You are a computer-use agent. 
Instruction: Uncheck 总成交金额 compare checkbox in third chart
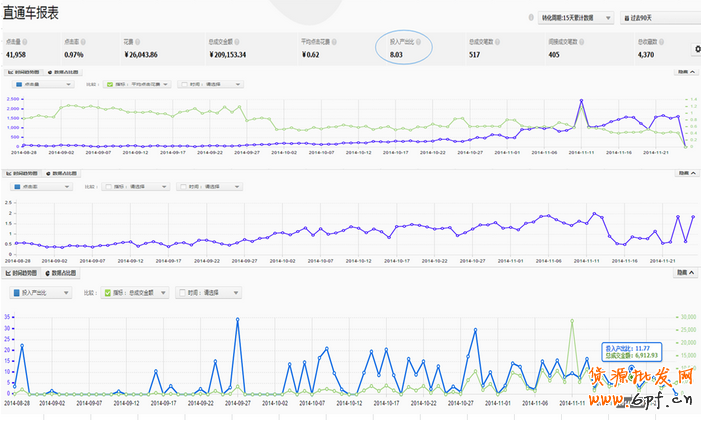coord(108,293)
